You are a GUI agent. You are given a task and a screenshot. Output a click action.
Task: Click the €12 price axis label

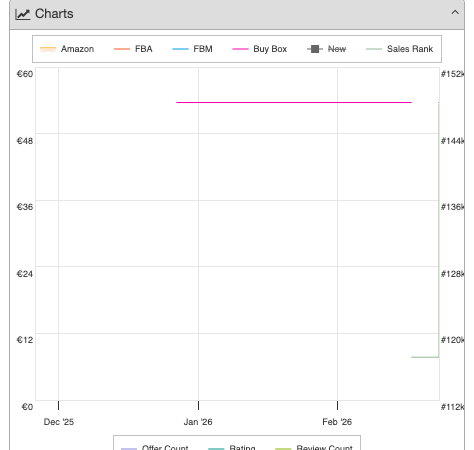coord(25,340)
